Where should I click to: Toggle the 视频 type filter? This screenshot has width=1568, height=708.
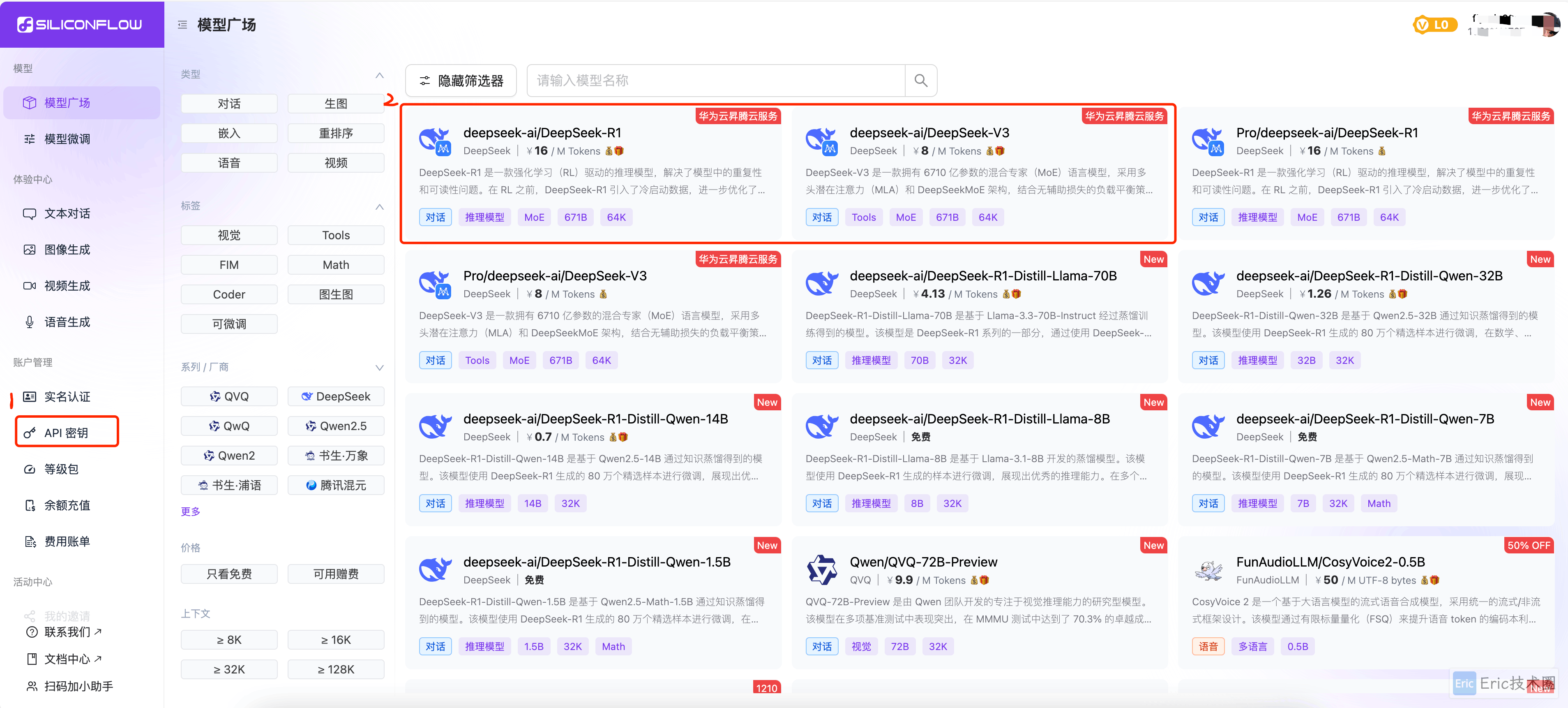tap(335, 163)
